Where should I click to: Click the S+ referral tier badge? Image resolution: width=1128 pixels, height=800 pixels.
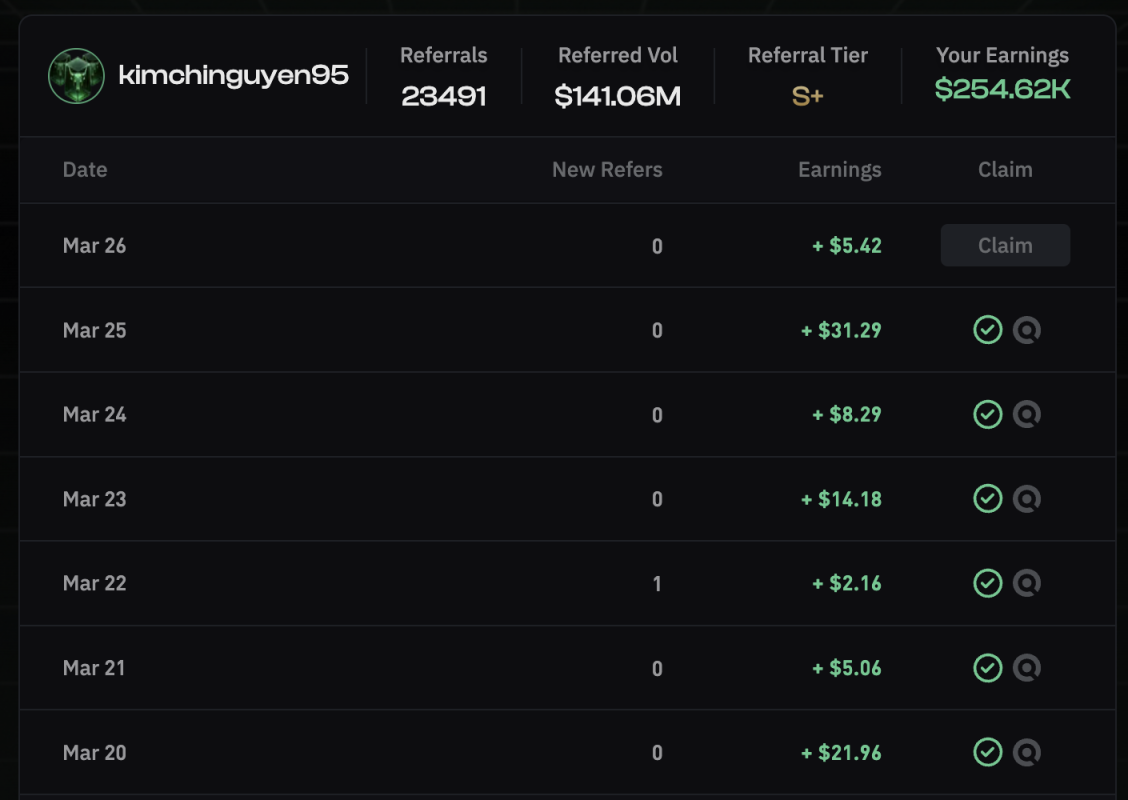807,96
